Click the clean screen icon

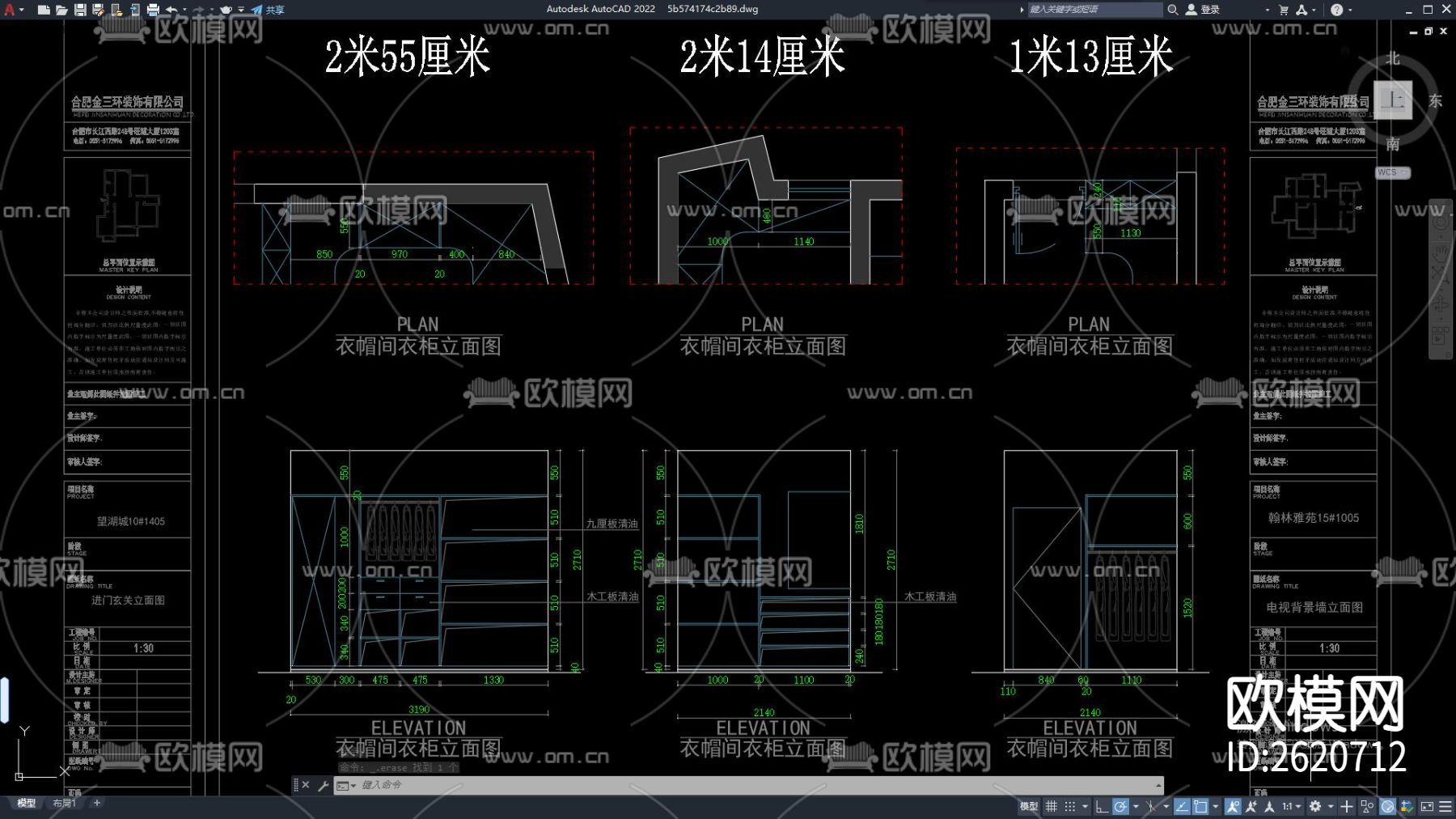coord(1427,807)
